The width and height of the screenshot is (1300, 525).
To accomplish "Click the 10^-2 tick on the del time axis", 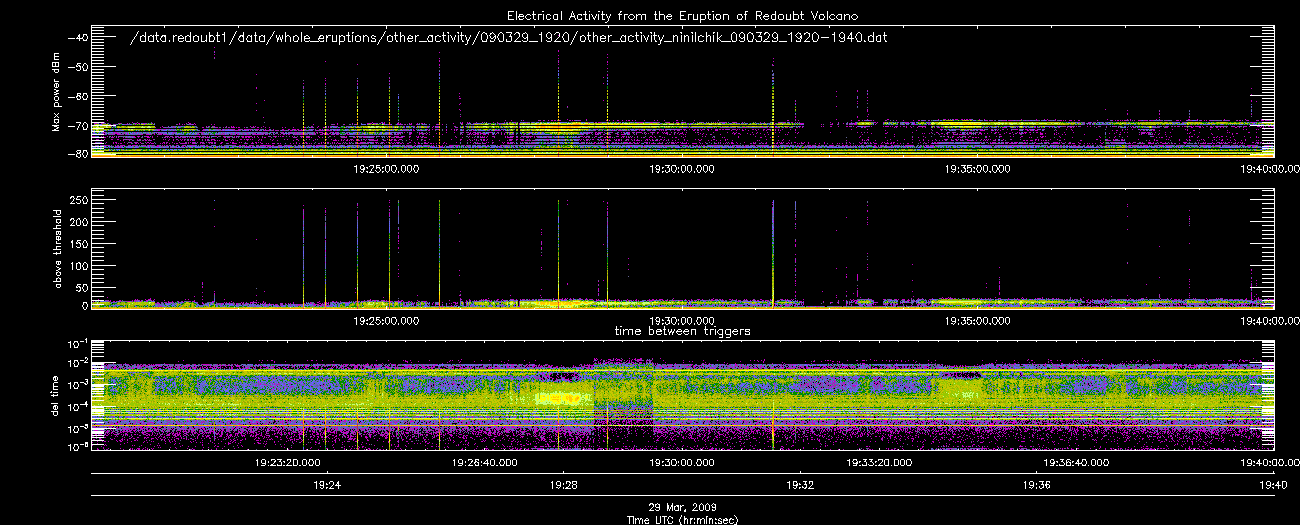I will tap(77, 363).
